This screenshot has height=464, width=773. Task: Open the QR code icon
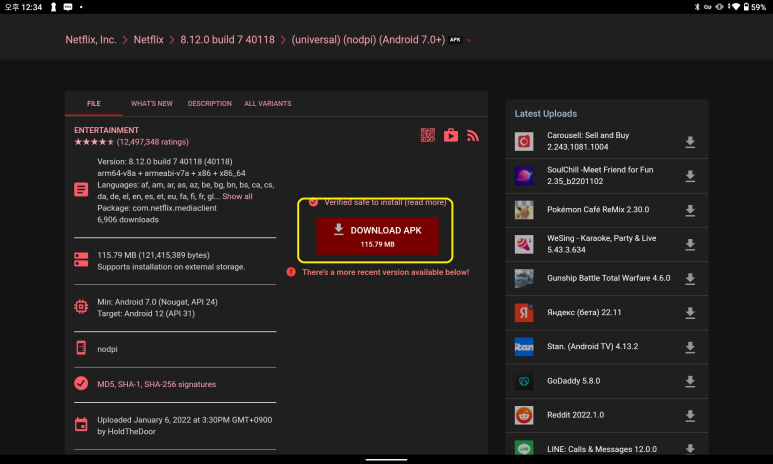pos(427,135)
